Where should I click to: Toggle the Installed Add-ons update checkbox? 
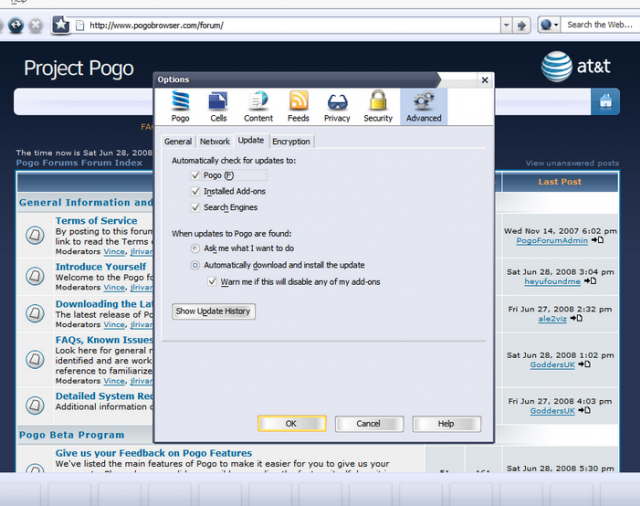pos(195,191)
